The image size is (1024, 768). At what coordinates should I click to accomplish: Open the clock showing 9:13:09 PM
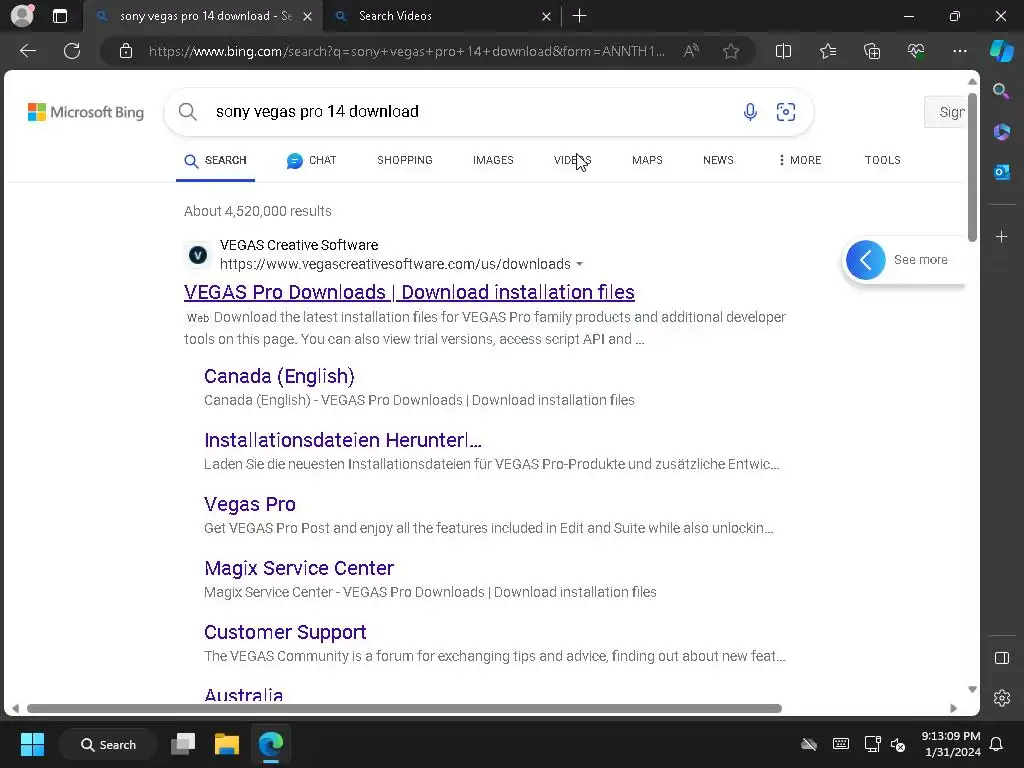coord(951,744)
